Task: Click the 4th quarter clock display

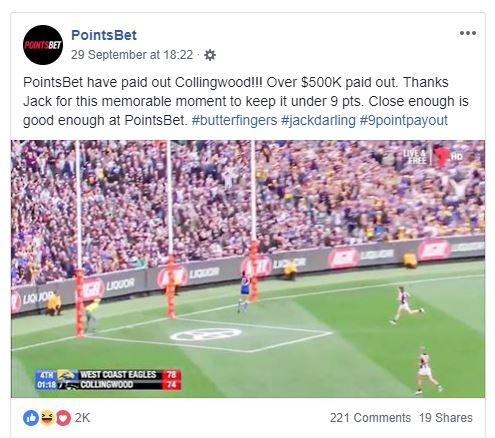Action: click(x=46, y=380)
